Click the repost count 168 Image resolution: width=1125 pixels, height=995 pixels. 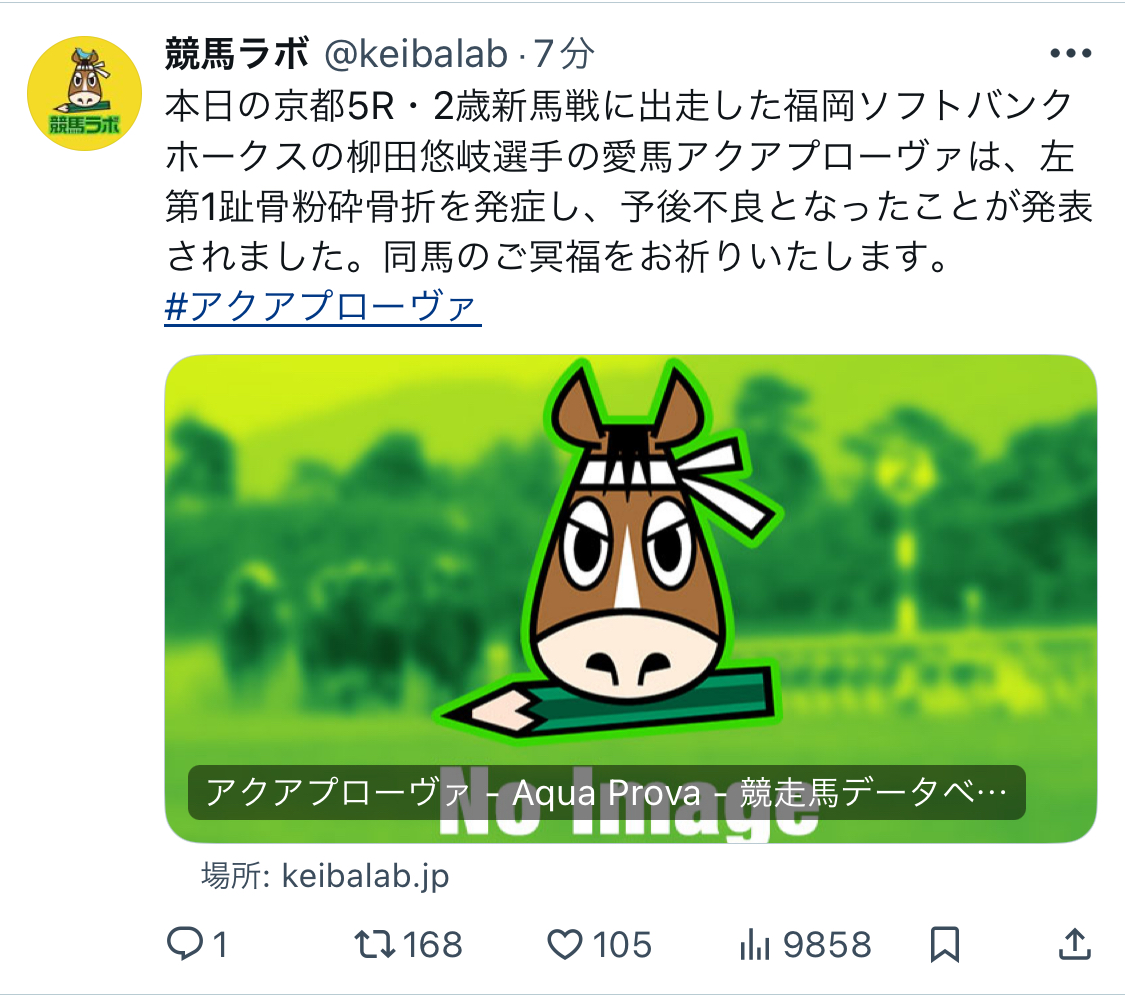433,944
